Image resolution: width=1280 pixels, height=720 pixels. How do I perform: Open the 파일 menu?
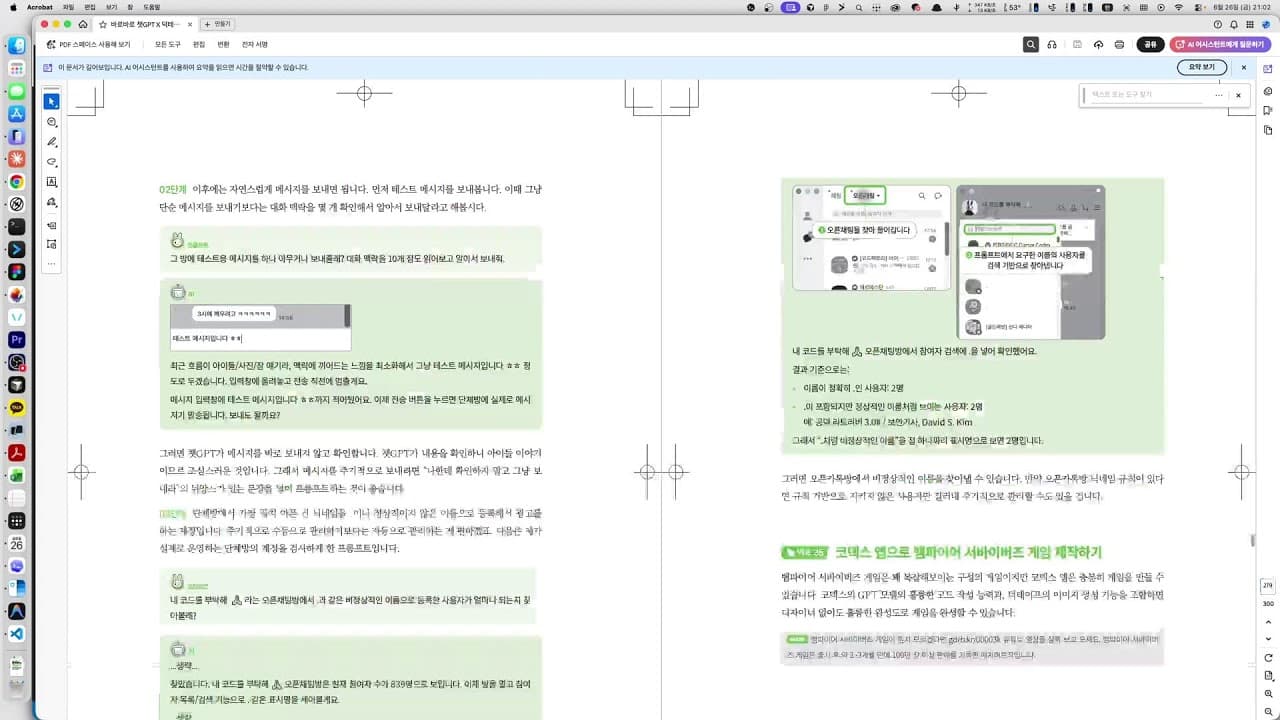pyautogui.click(x=69, y=7)
